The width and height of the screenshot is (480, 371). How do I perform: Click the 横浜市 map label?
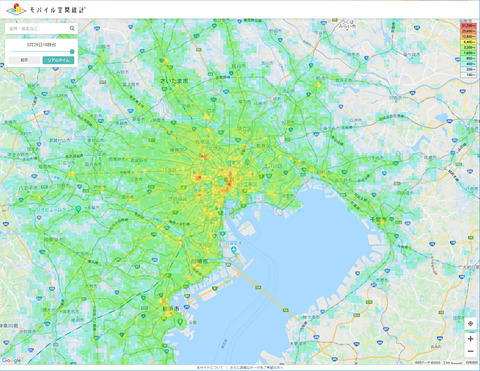point(170,309)
